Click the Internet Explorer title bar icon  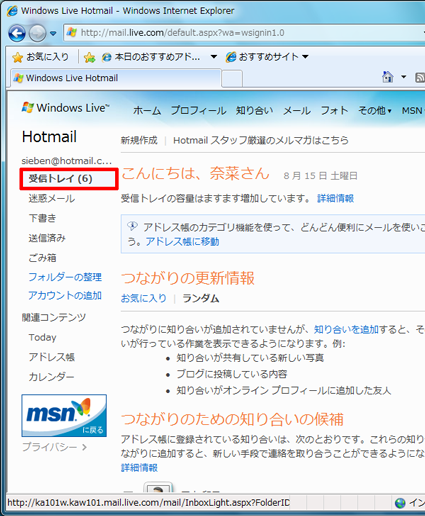[x=12, y=11]
